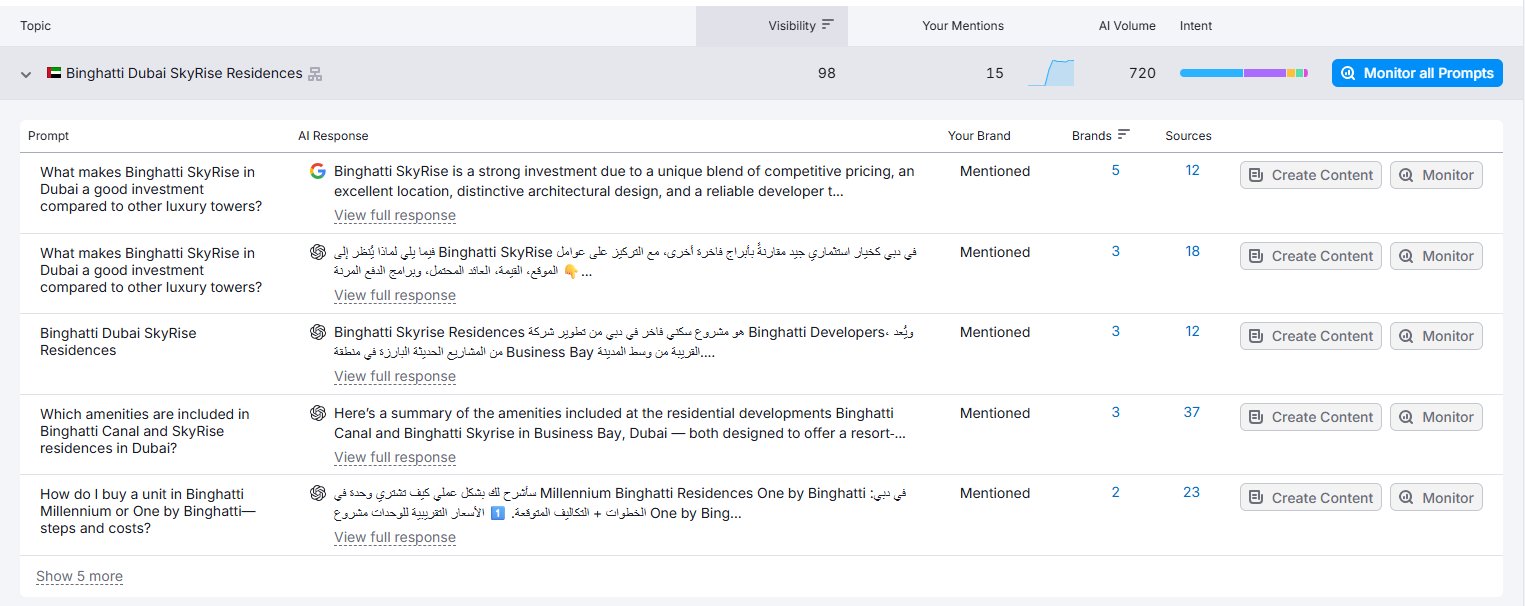
Task: View full response for the Millennium buying prompt
Action: coord(395,538)
